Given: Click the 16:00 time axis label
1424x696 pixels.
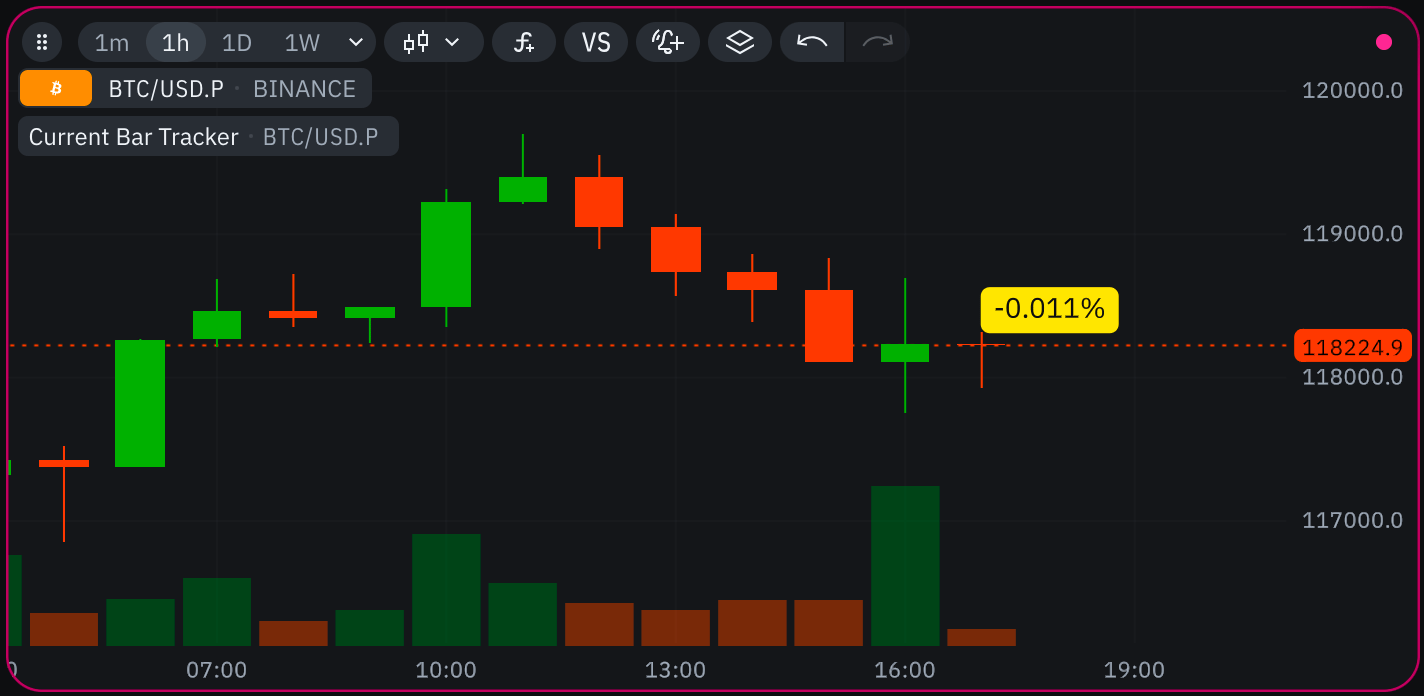Looking at the screenshot, I should coord(905,669).
